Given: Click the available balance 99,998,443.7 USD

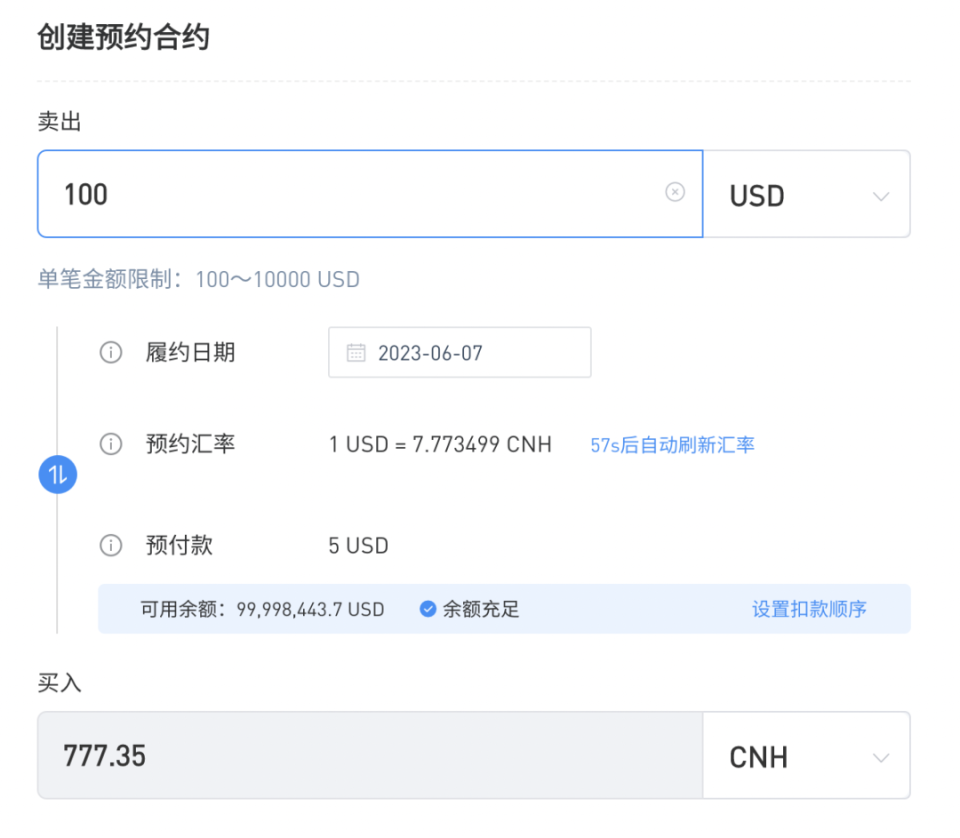Looking at the screenshot, I should tap(310, 610).
